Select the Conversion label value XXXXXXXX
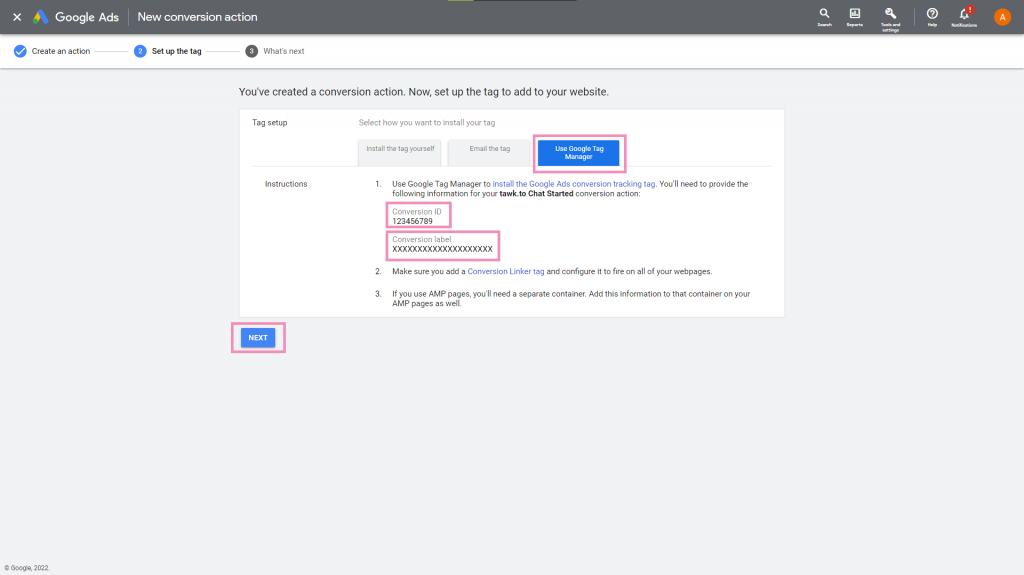The width and height of the screenshot is (1024, 575). (442, 249)
